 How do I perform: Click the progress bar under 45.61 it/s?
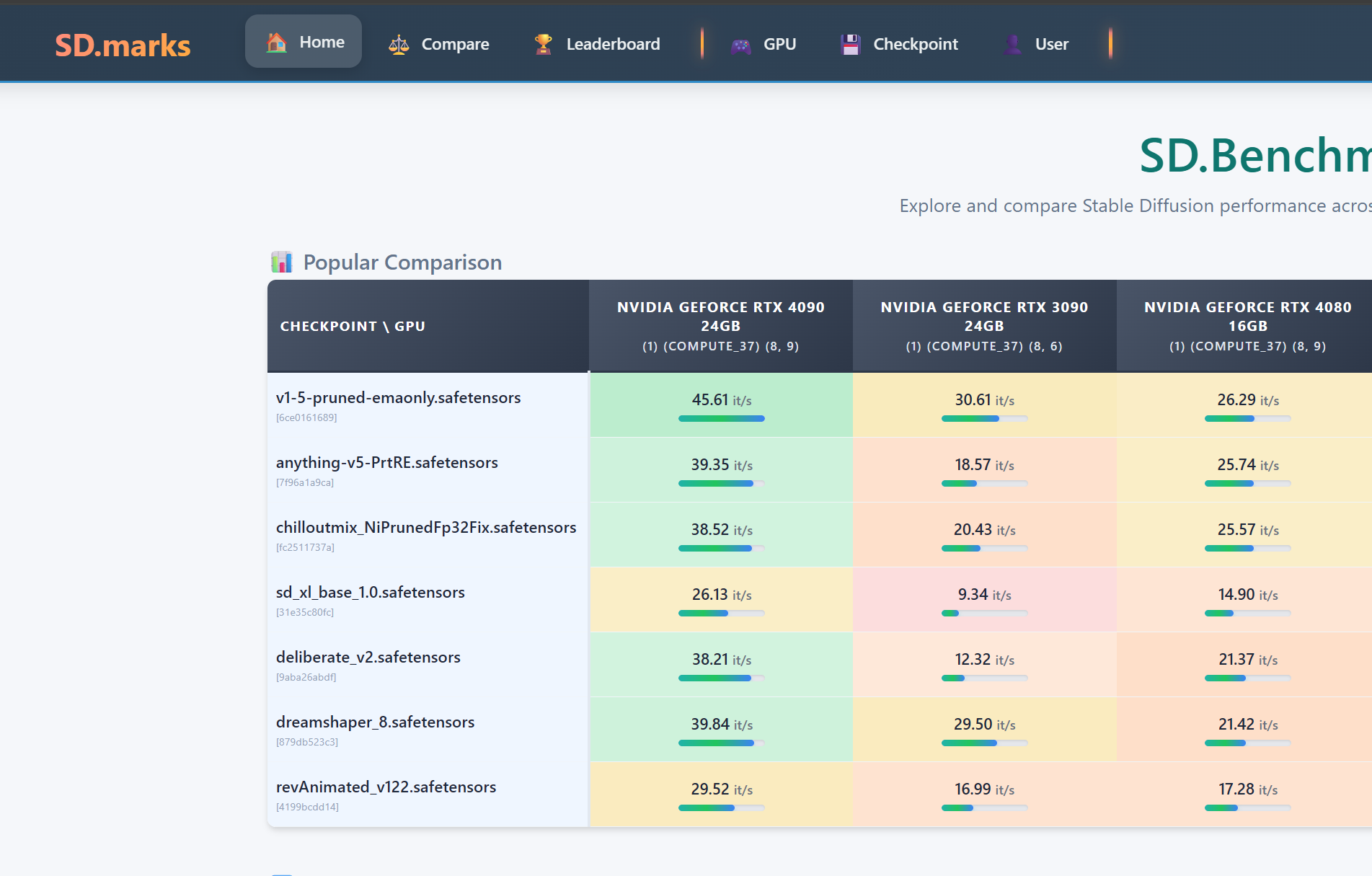click(x=721, y=418)
